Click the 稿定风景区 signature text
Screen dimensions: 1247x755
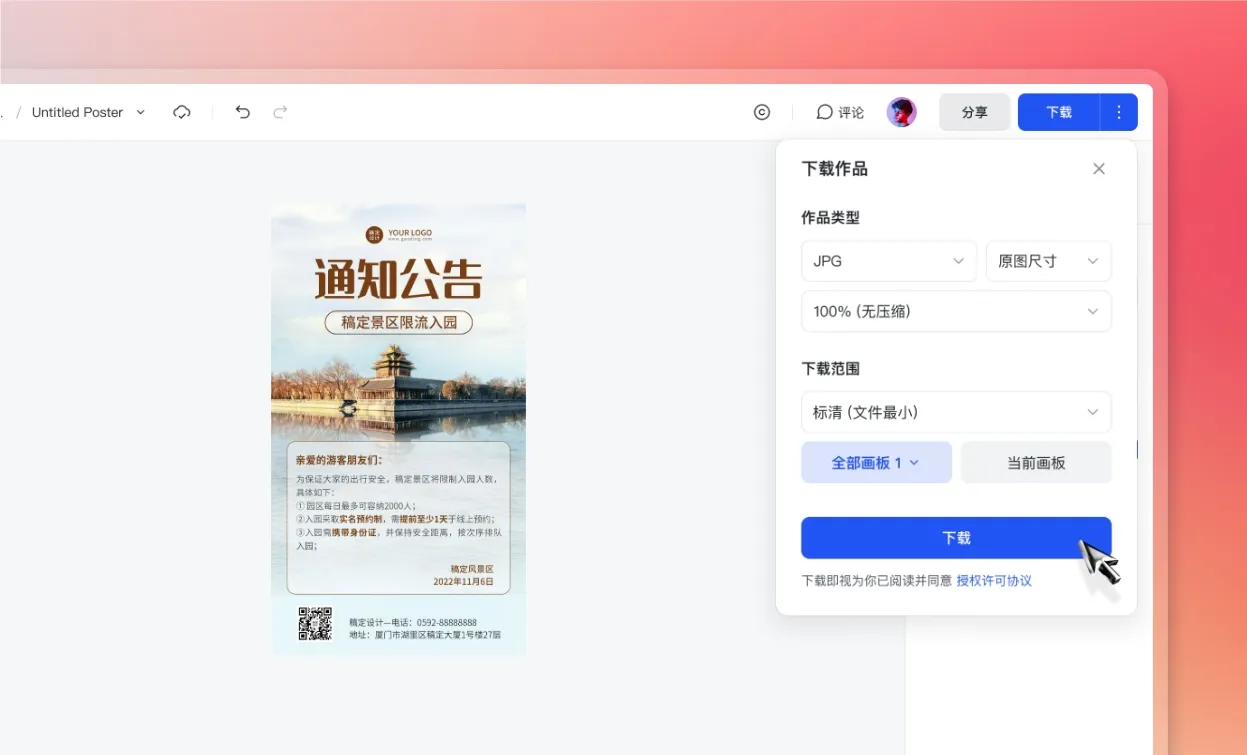click(x=472, y=568)
